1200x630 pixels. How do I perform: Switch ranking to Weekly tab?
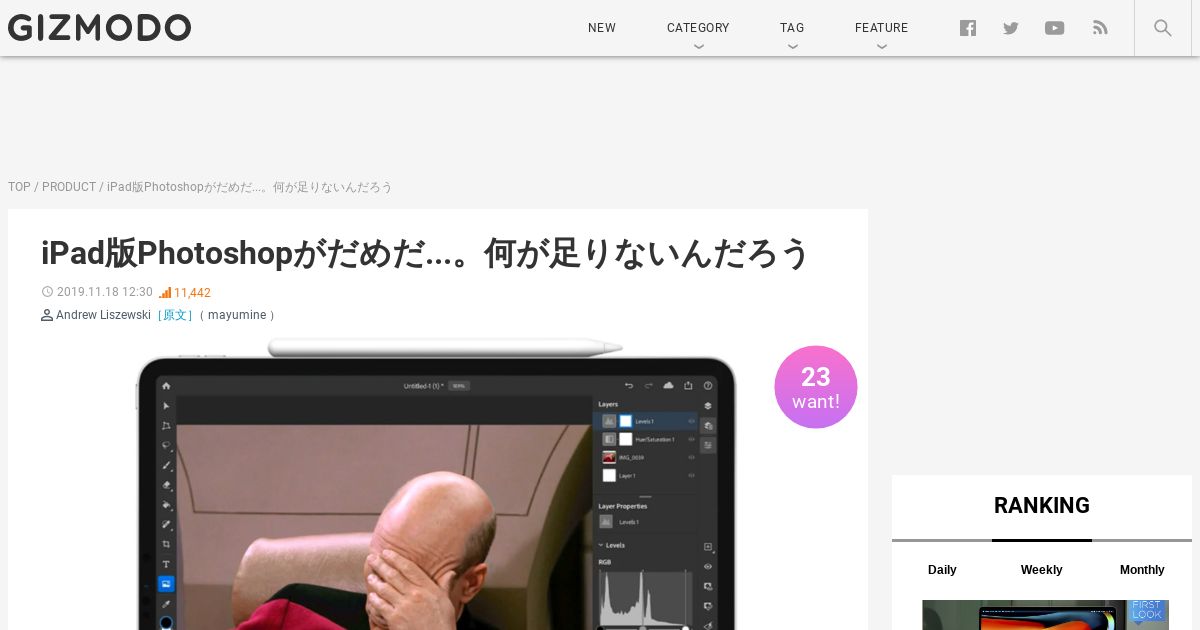pyautogui.click(x=1042, y=570)
